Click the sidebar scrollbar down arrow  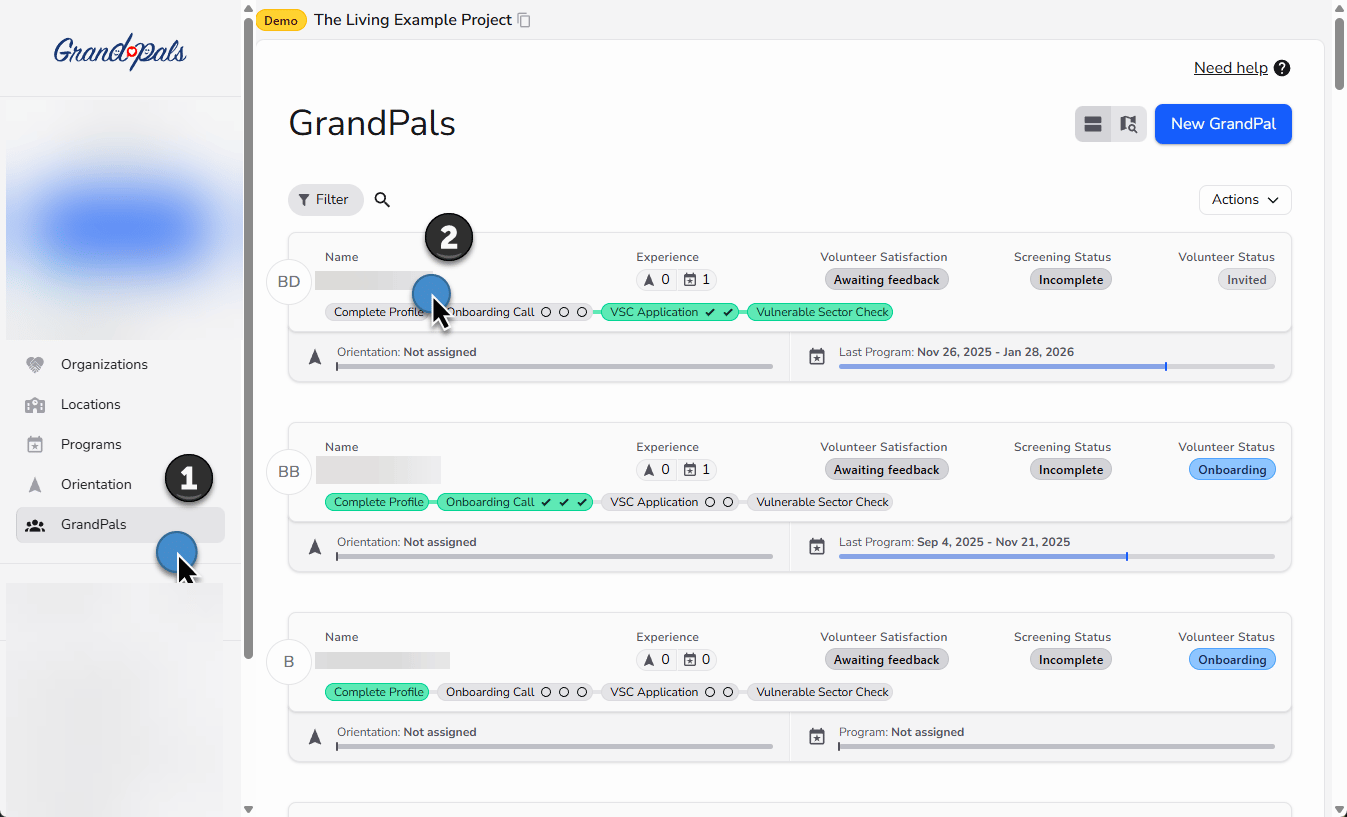point(248,809)
